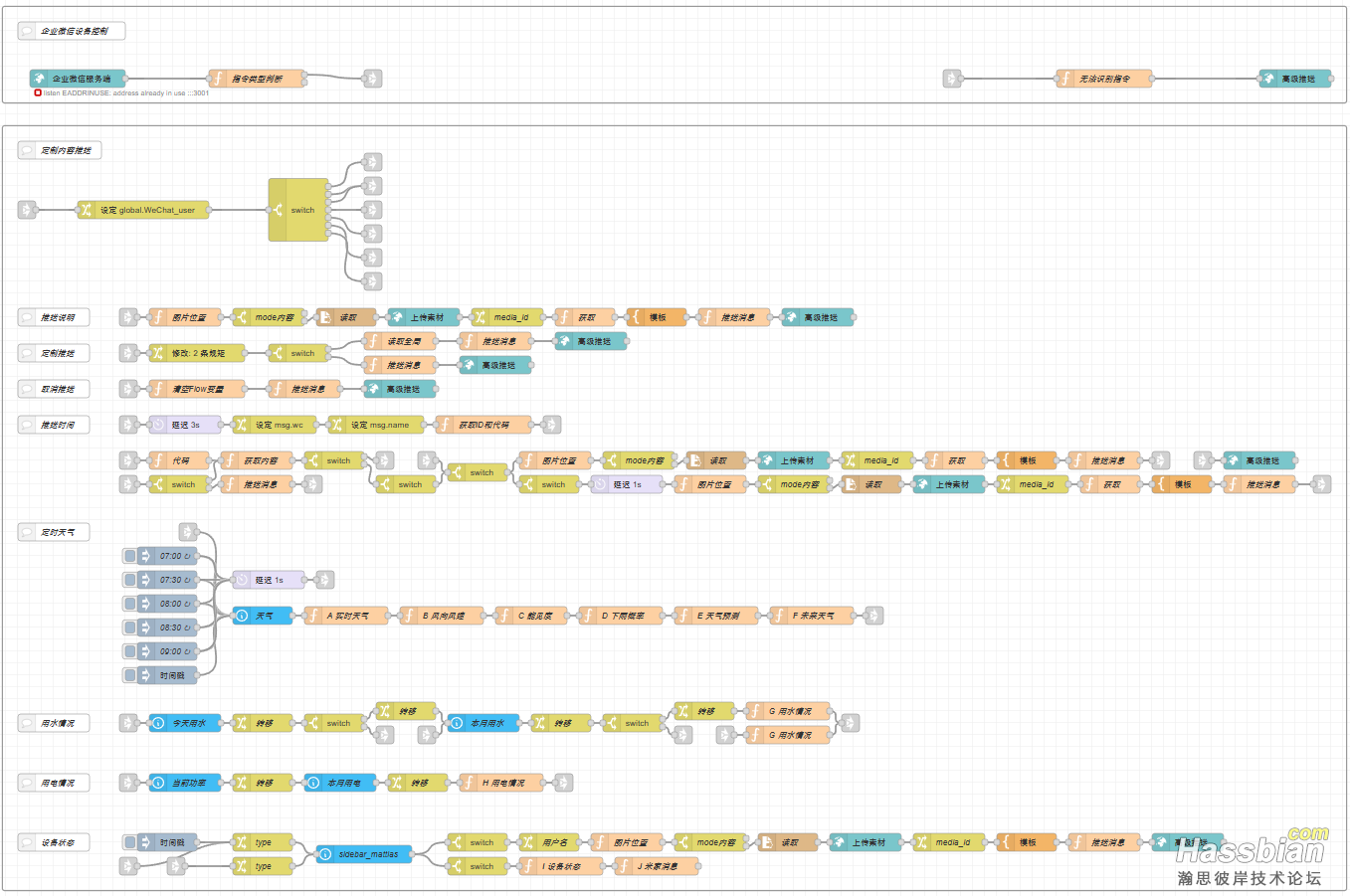
Task: Trigger the 07:30 inject node button
Action: coord(129,580)
